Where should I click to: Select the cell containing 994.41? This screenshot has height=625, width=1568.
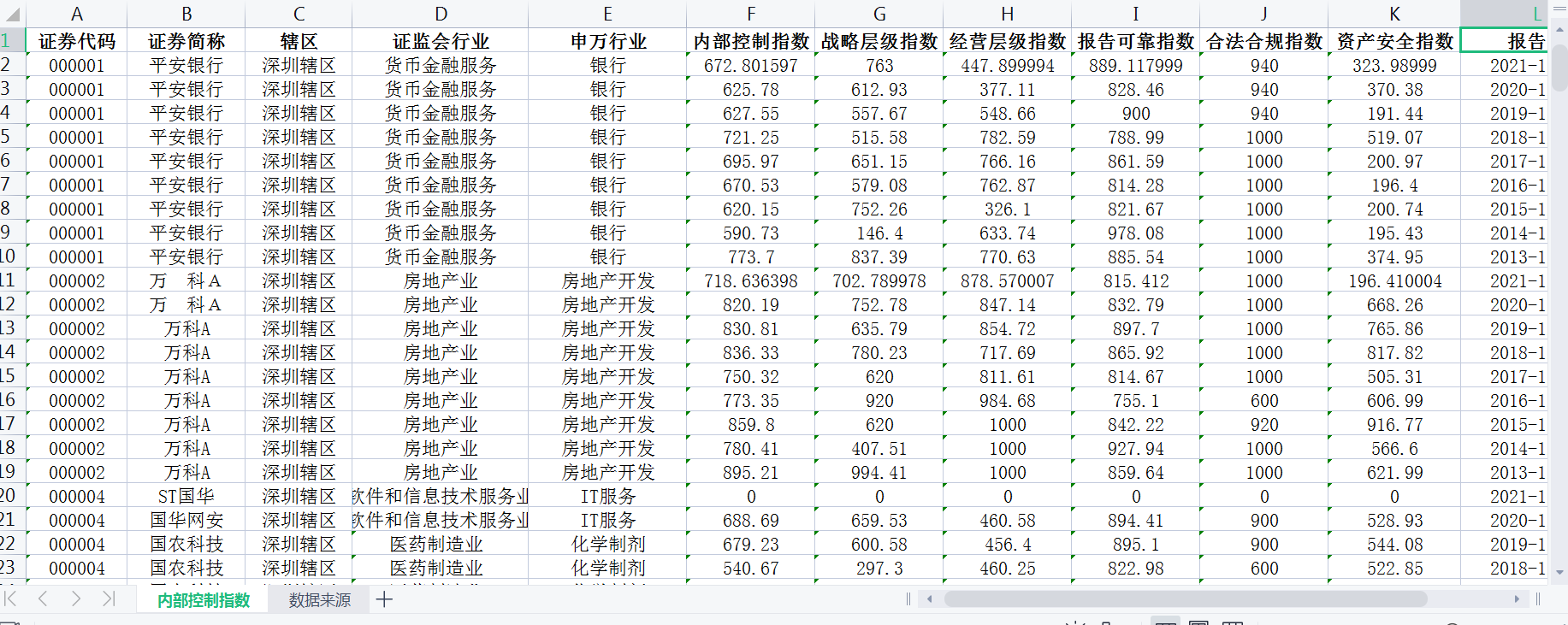pos(879,472)
